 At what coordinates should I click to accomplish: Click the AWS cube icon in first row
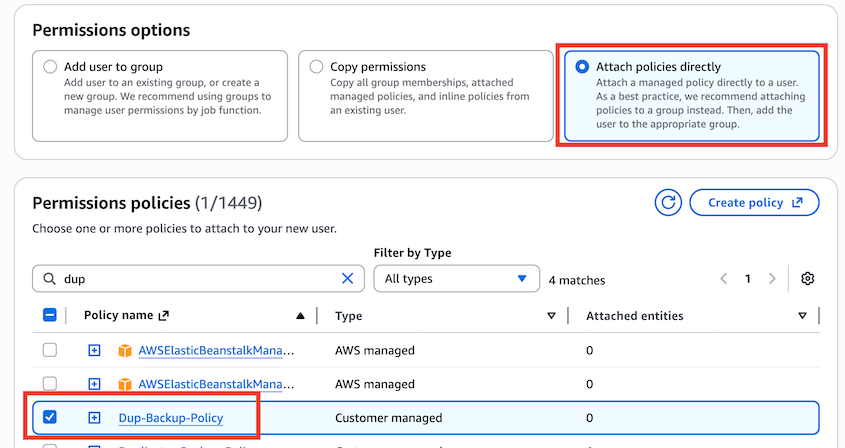125,351
